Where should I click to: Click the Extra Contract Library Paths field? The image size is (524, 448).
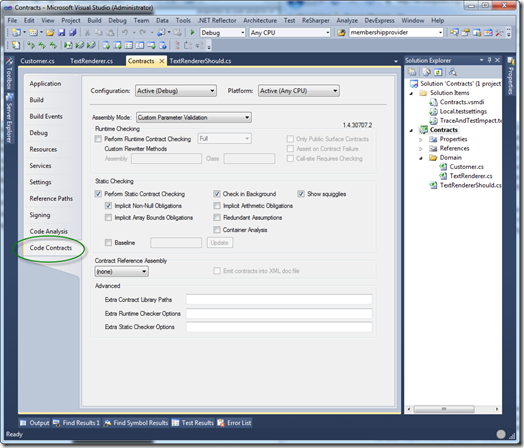(279, 299)
